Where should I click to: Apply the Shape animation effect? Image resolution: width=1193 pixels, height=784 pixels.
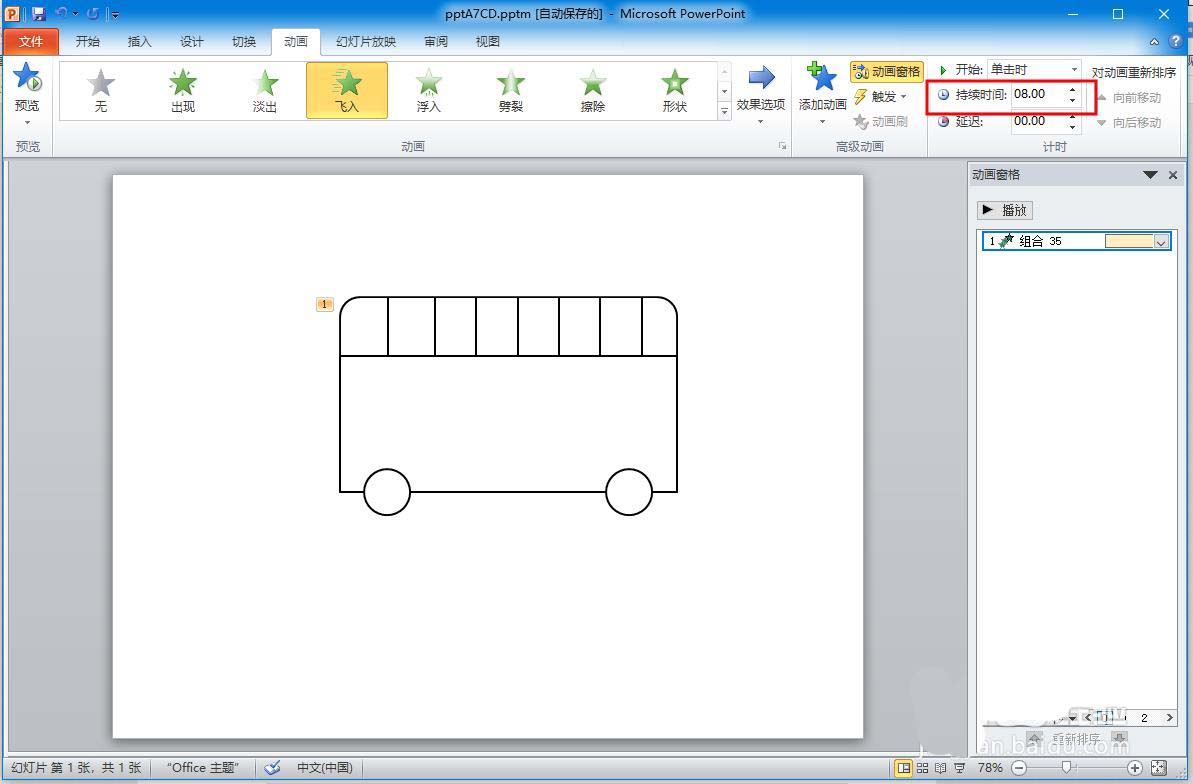coord(675,90)
